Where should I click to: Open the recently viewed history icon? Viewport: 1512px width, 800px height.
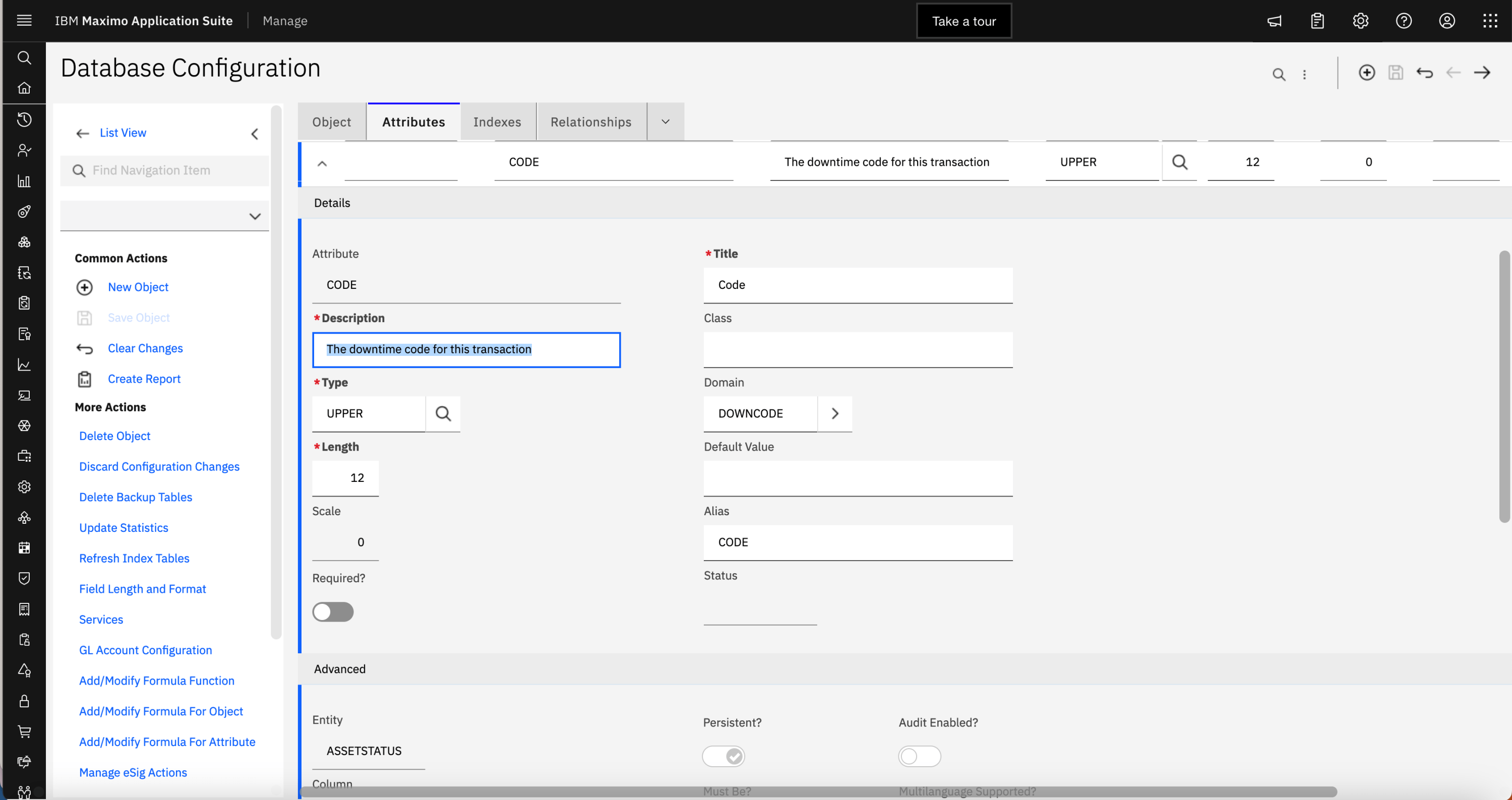pyautogui.click(x=24, y=119)
